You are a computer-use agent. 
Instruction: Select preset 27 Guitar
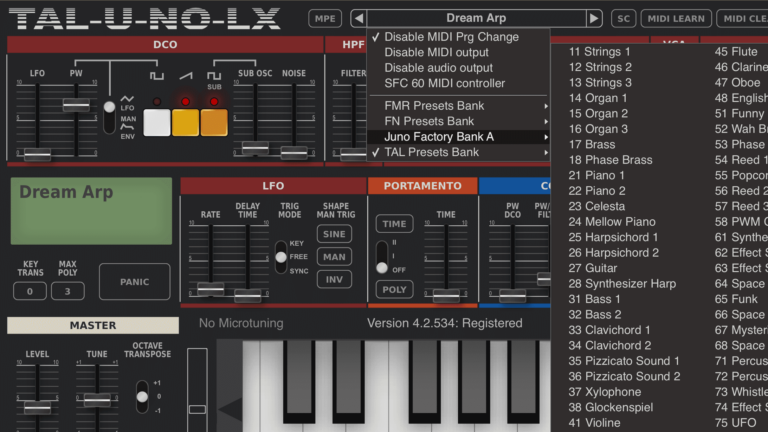(593, 268)
